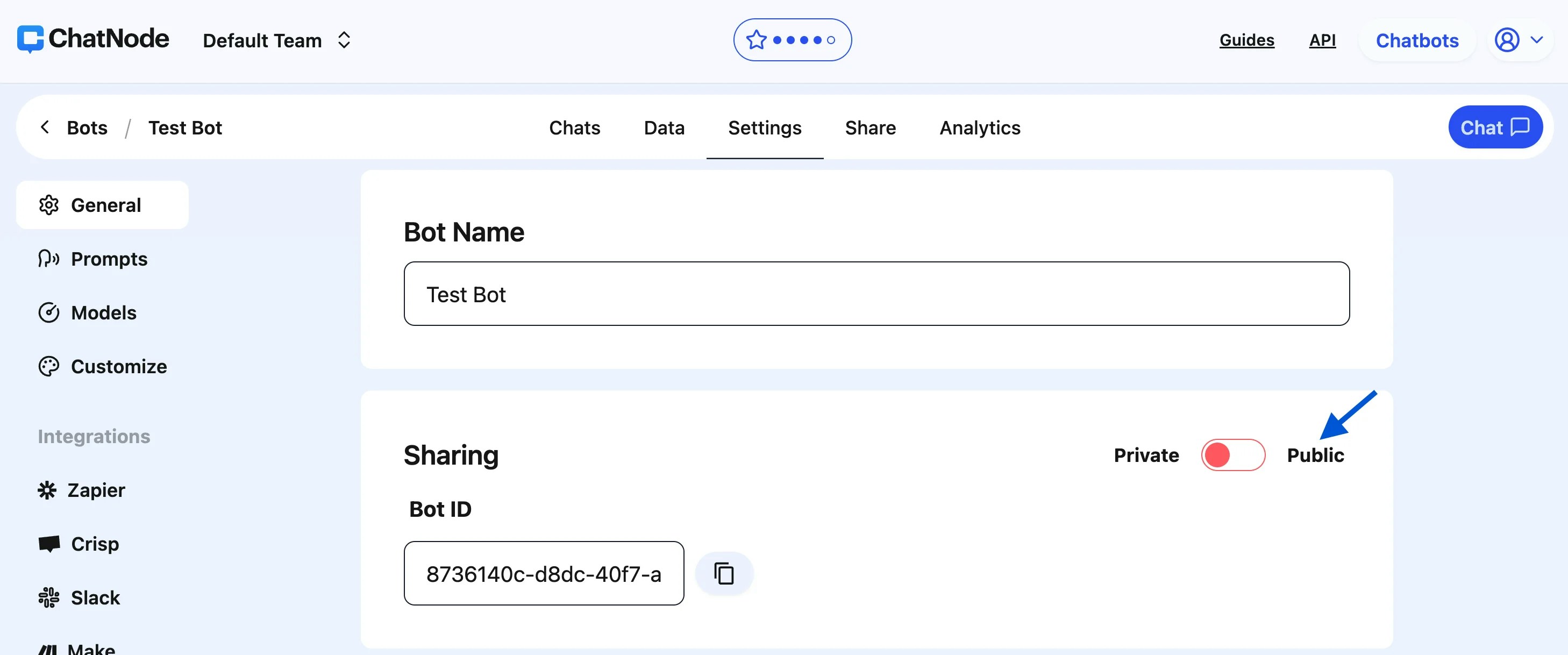Click the blue Chat button
Viewport: 1568px width, 655px height.
[1495, 126]
